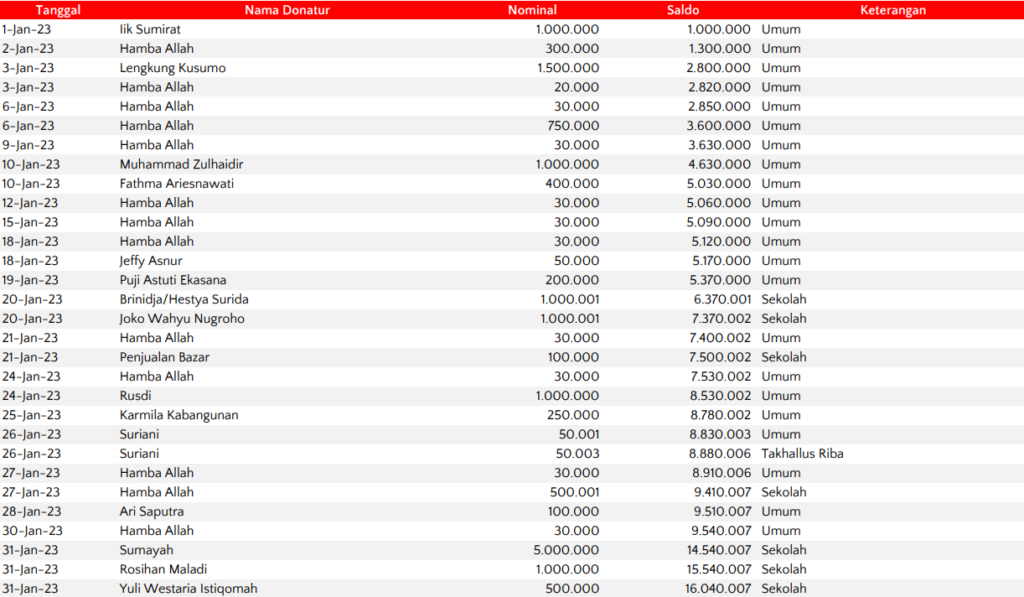The height and width of the screenshot is (597, 1024).
Task: Click the Takhallus Riba keterangan cell
Action: (x=802, y=453)
